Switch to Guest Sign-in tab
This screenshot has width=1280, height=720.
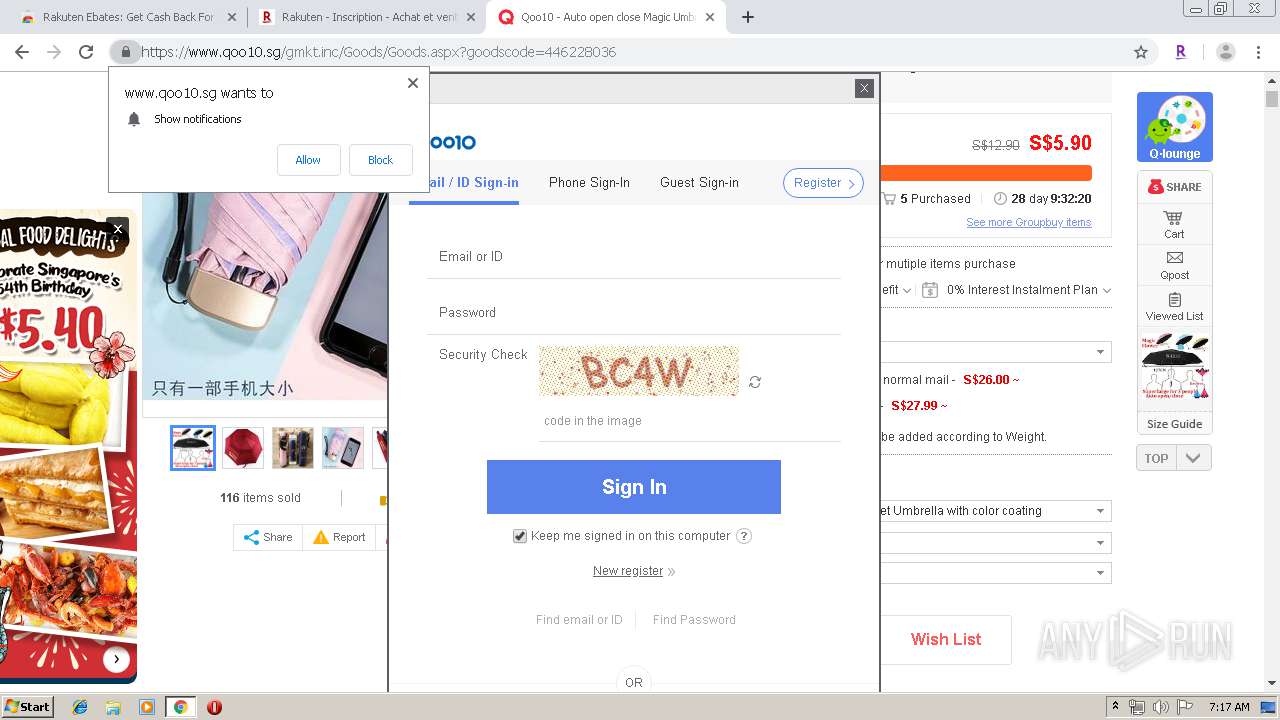[x=699, y=183]
